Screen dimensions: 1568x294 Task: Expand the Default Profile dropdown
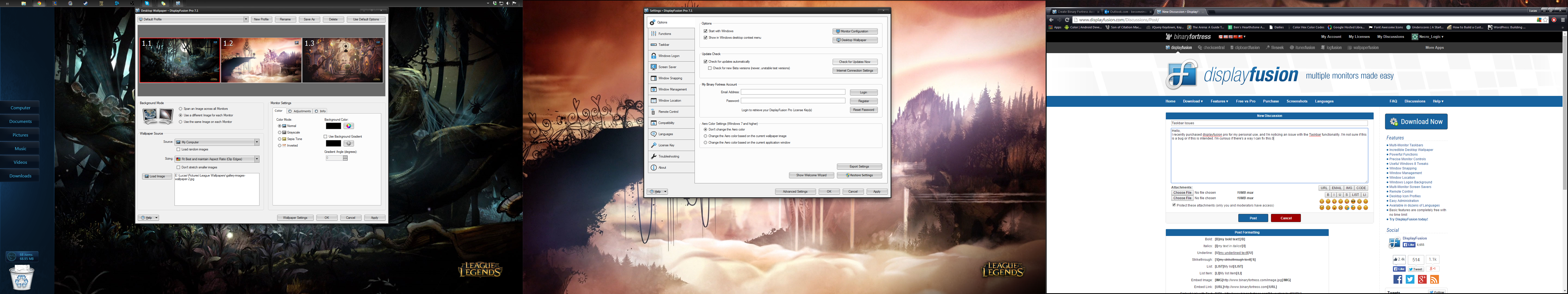pyautogui.click(x=246, y=19)
